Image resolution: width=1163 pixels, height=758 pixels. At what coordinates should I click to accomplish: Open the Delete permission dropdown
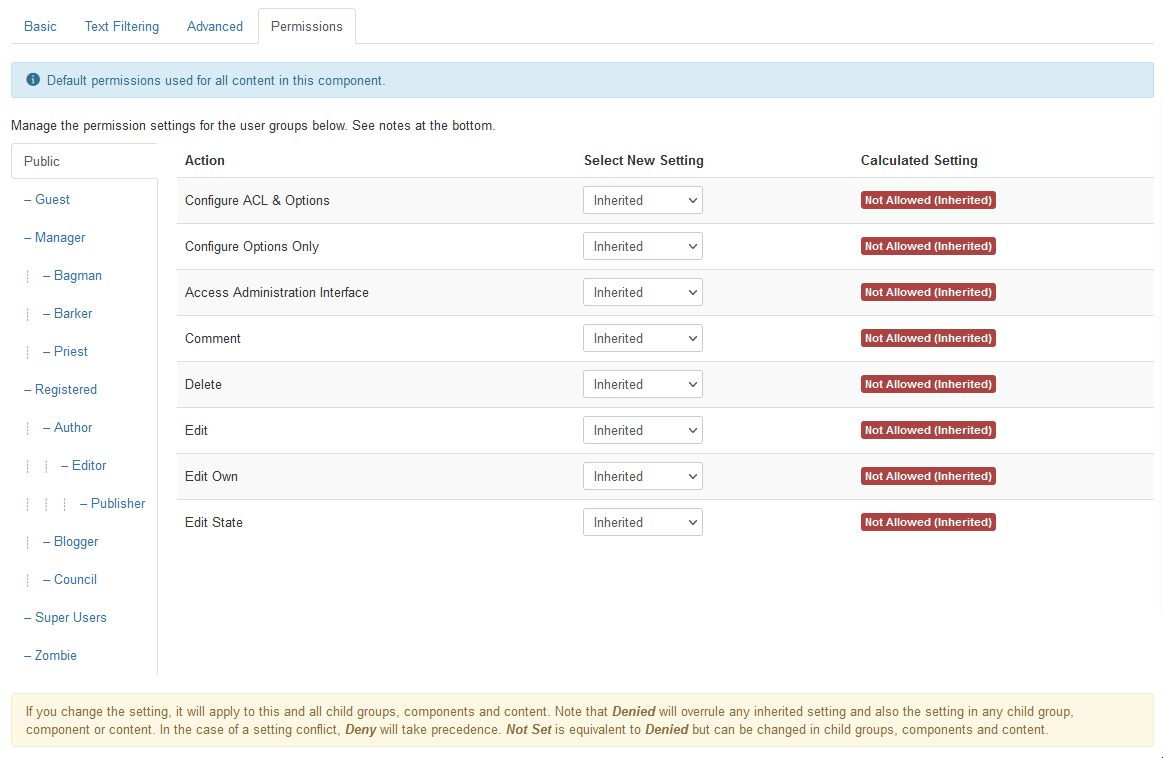642,384
